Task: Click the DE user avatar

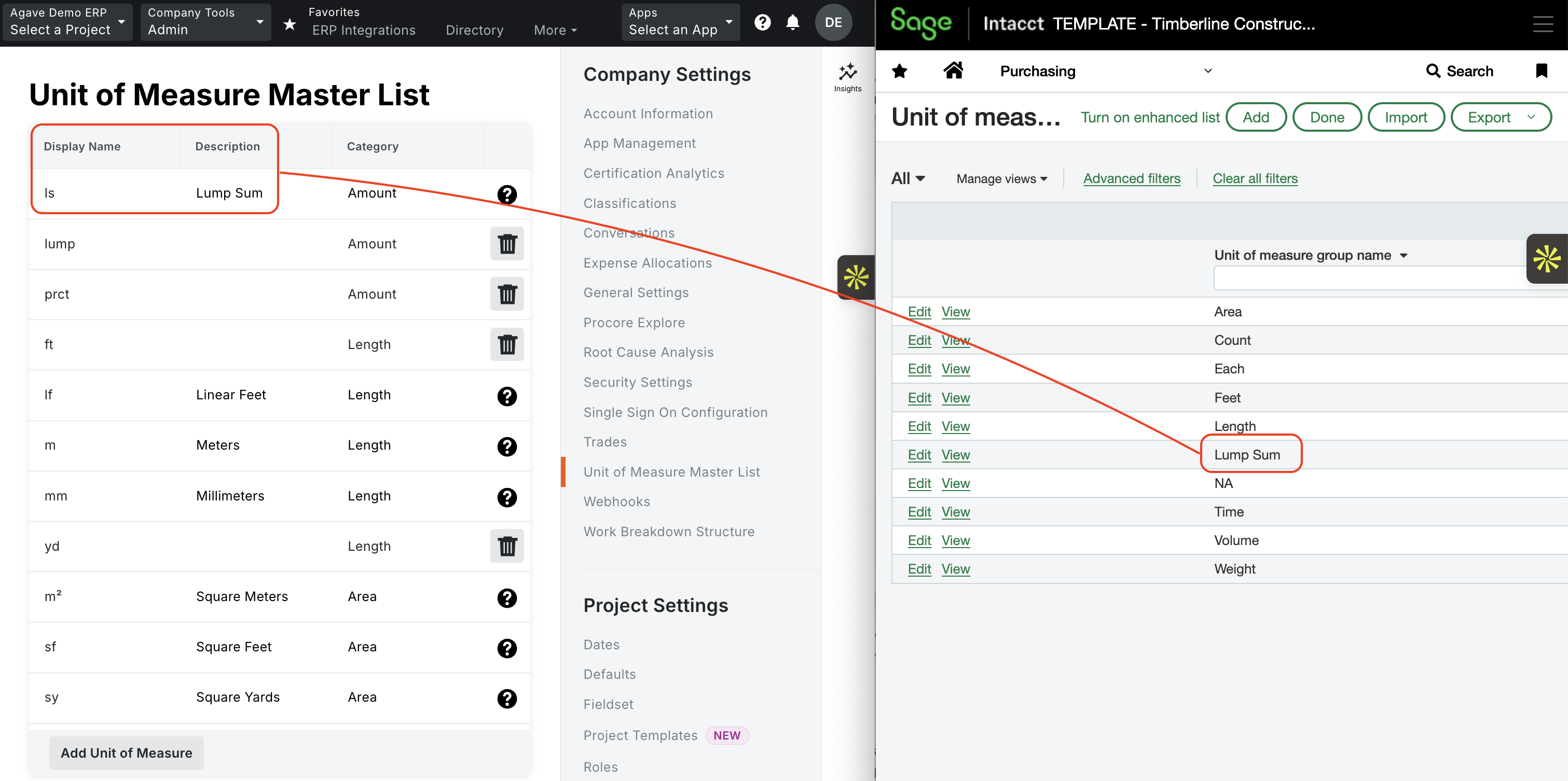Action: point(834,22)
